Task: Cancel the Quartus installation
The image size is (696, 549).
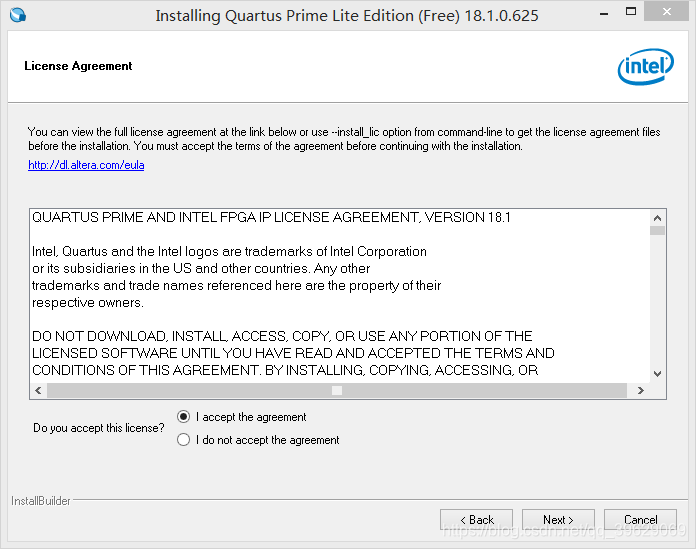Action: click(x=640, y=519)
